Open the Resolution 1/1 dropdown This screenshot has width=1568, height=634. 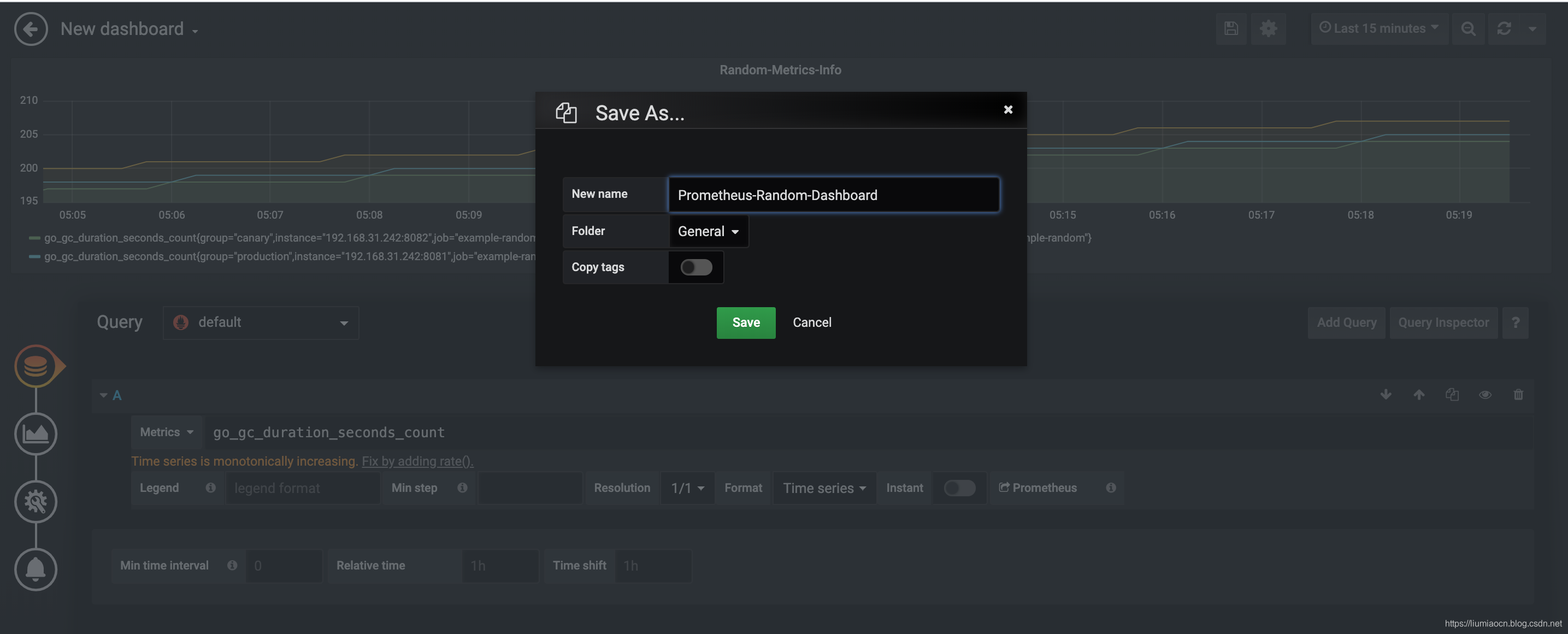[687, 488]
